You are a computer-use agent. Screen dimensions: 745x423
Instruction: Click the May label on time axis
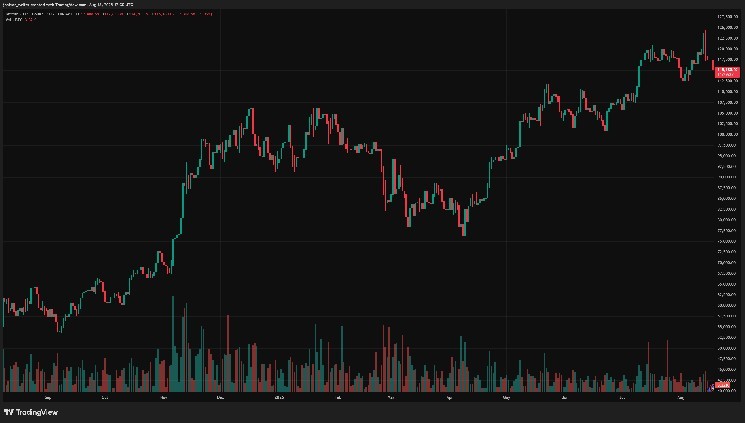tap(506, 397)
